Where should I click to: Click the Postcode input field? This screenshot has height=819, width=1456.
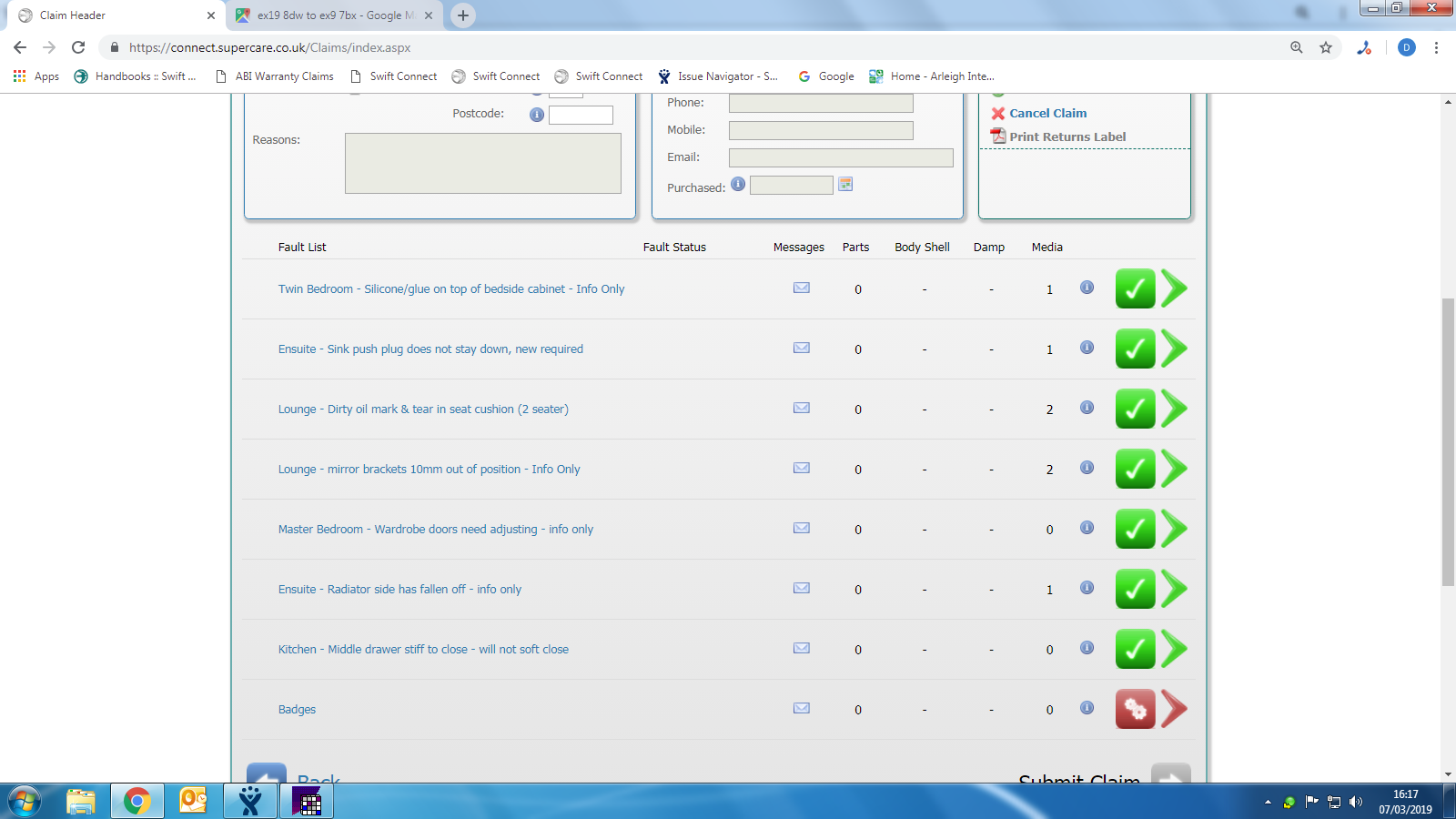tap(581, 115)
